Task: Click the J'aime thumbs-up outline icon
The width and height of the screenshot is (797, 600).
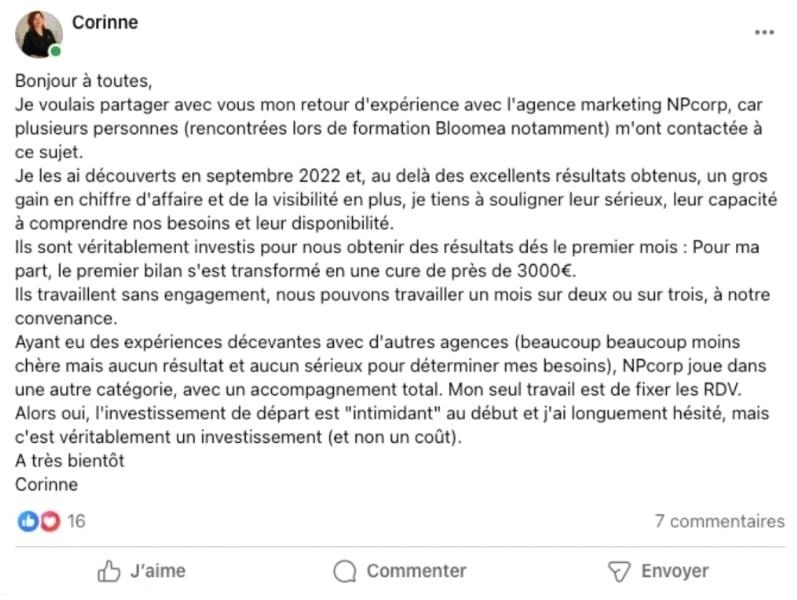Action: pos(109,571)
